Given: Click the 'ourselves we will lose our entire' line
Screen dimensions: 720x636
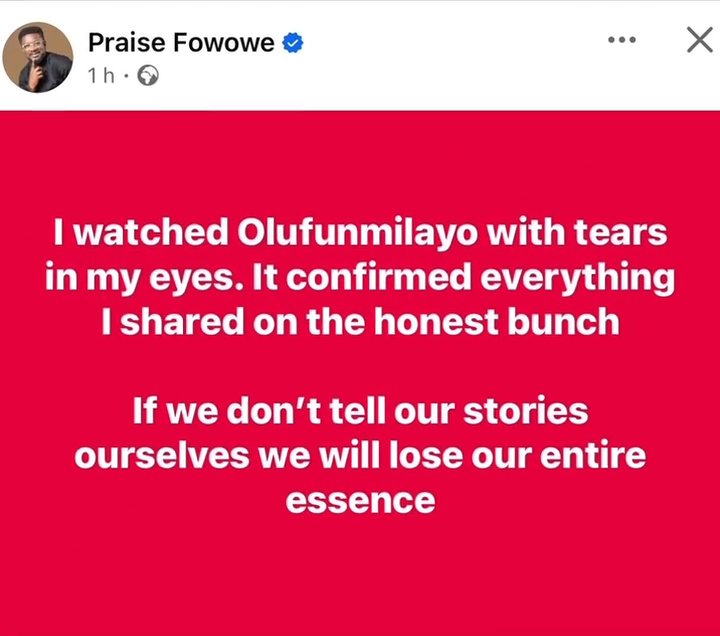Looking at the screenshot, I should [x=360, y=455].
